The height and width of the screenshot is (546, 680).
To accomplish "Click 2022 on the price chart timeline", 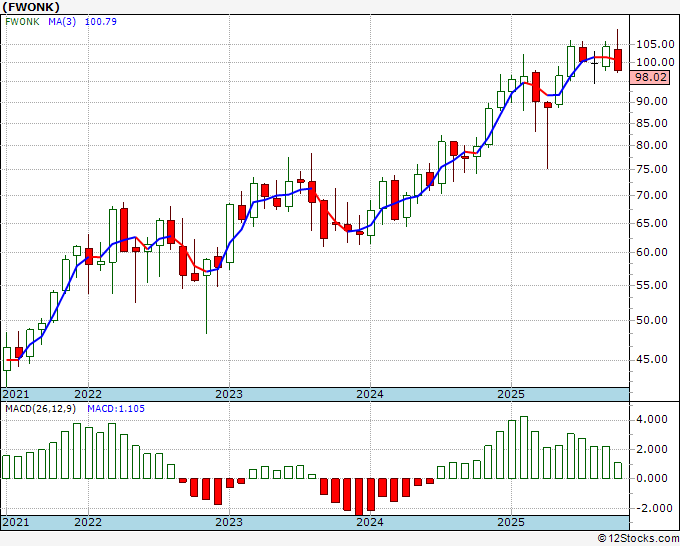I will pyautogui.click(x=88, y=394).
